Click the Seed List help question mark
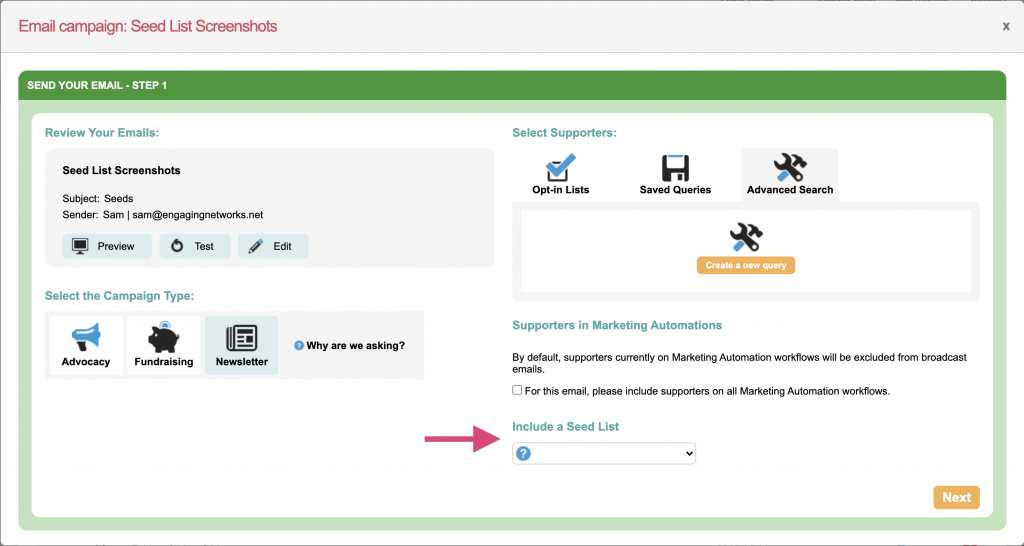The width and height of the screenshot is (1024, 546). [523, 454]
